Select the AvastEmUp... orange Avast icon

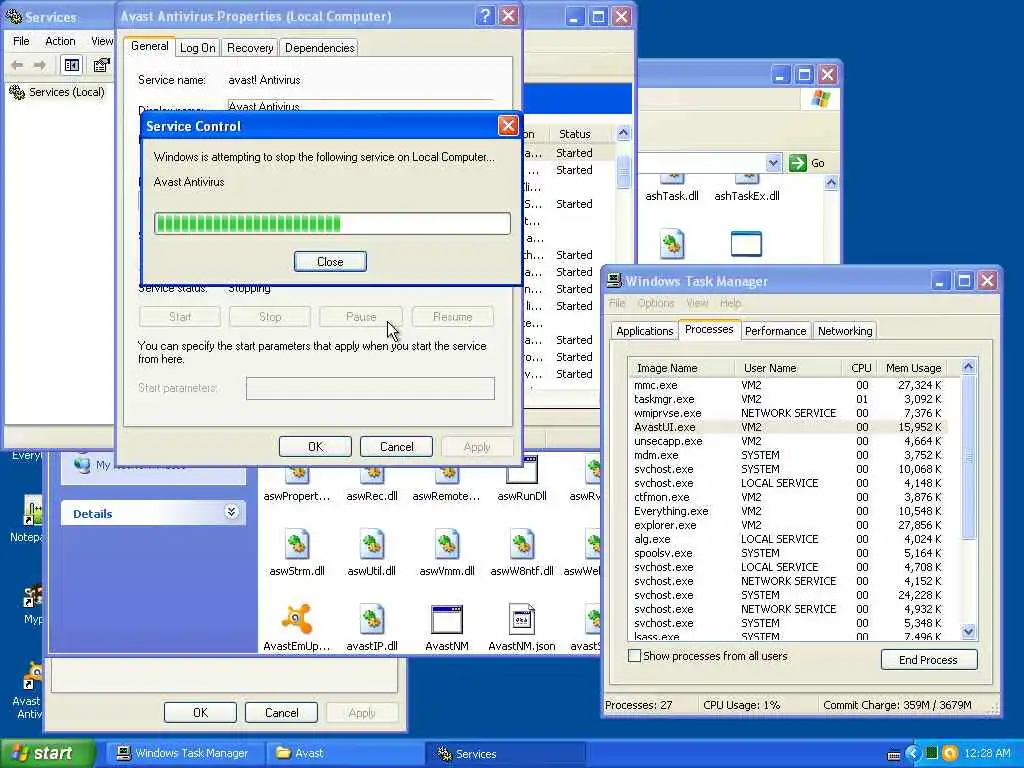coord(296,618)
